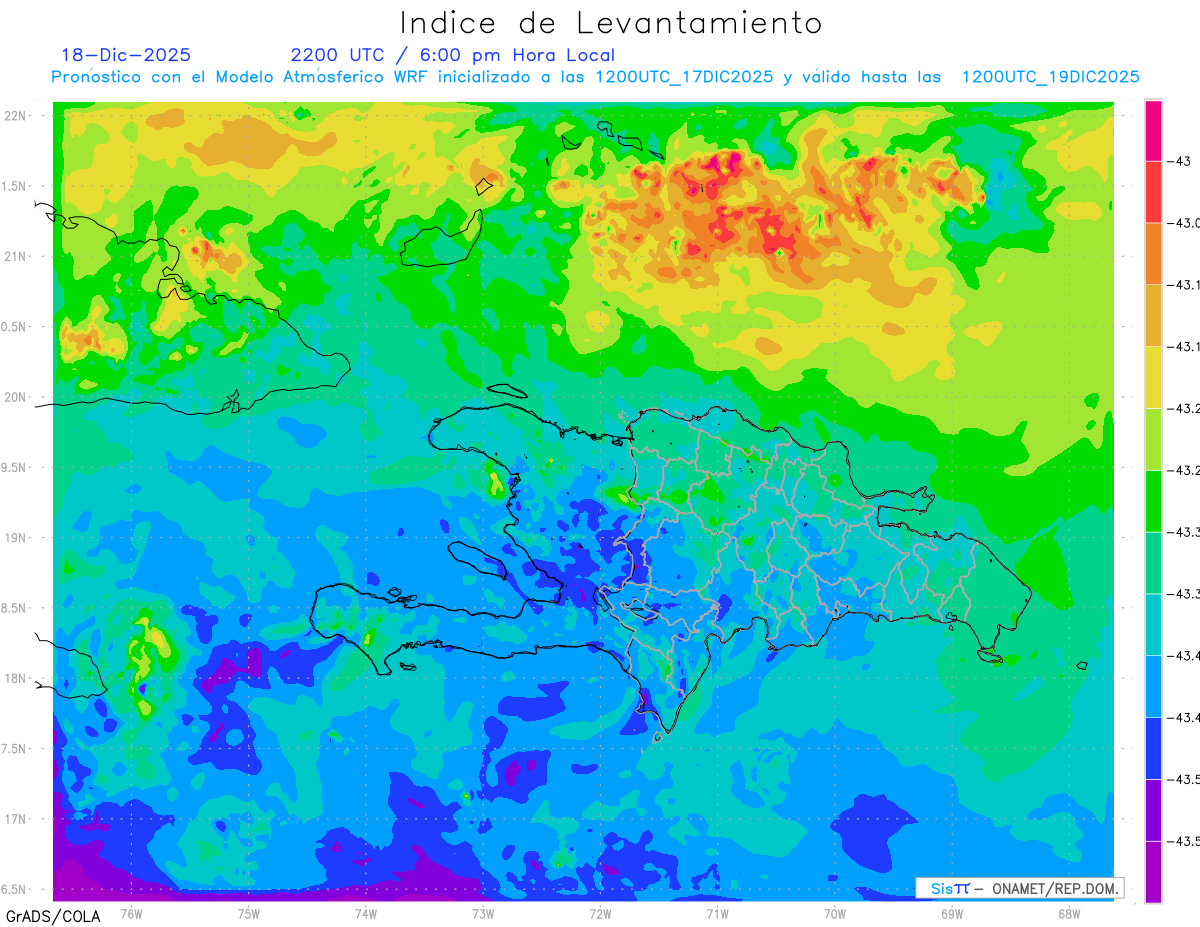1200x927 pixels.
Task: Click the '75W' longitude label
Action: (249, 913)
